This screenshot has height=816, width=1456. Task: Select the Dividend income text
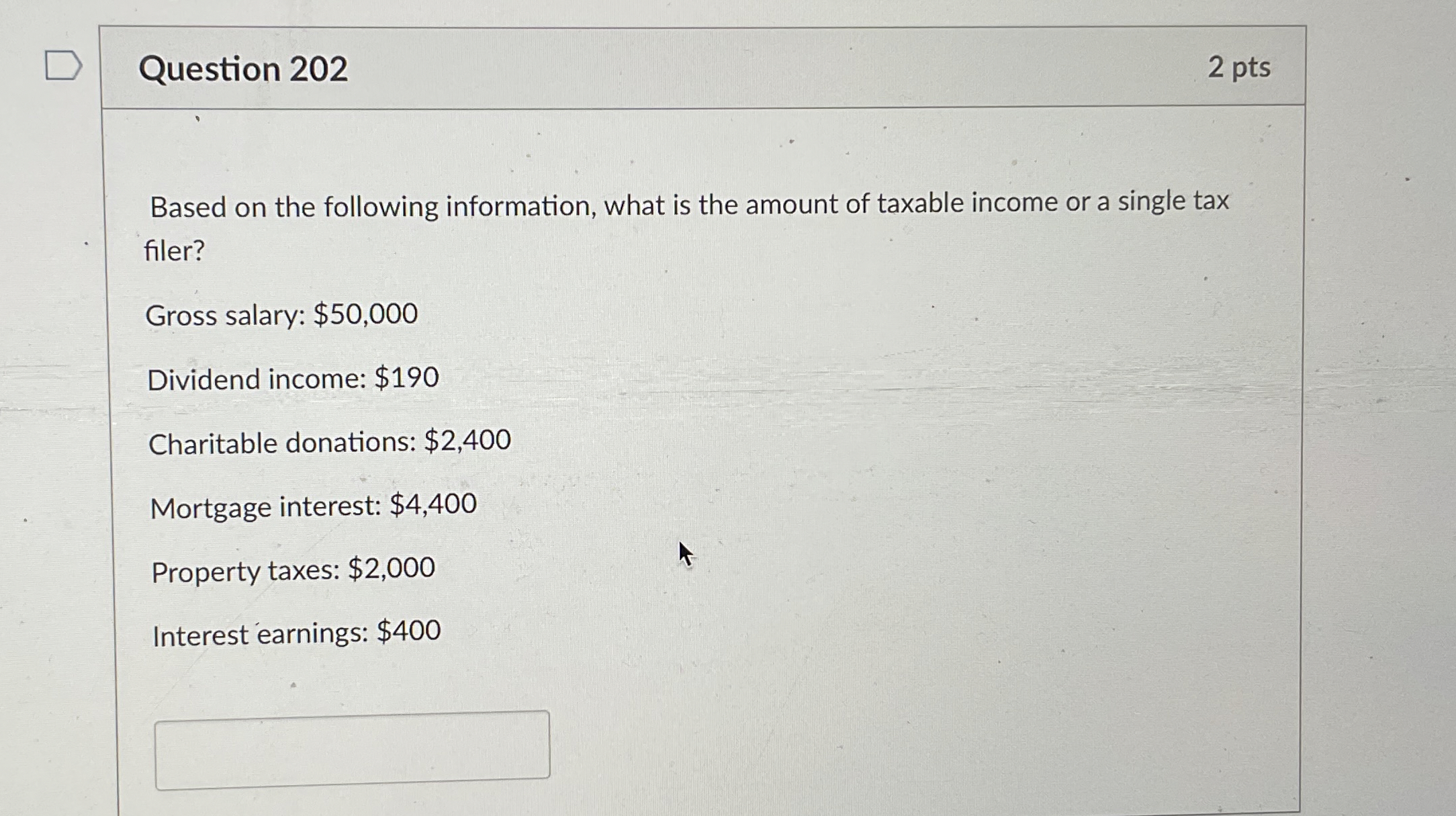[x=292, y=378]
